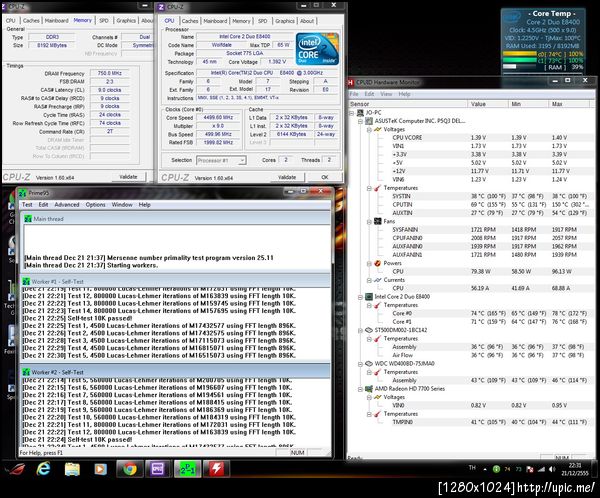
Task: Click the AMD Radeon HD 7700 card icon
Action: [x=369, y=389]
